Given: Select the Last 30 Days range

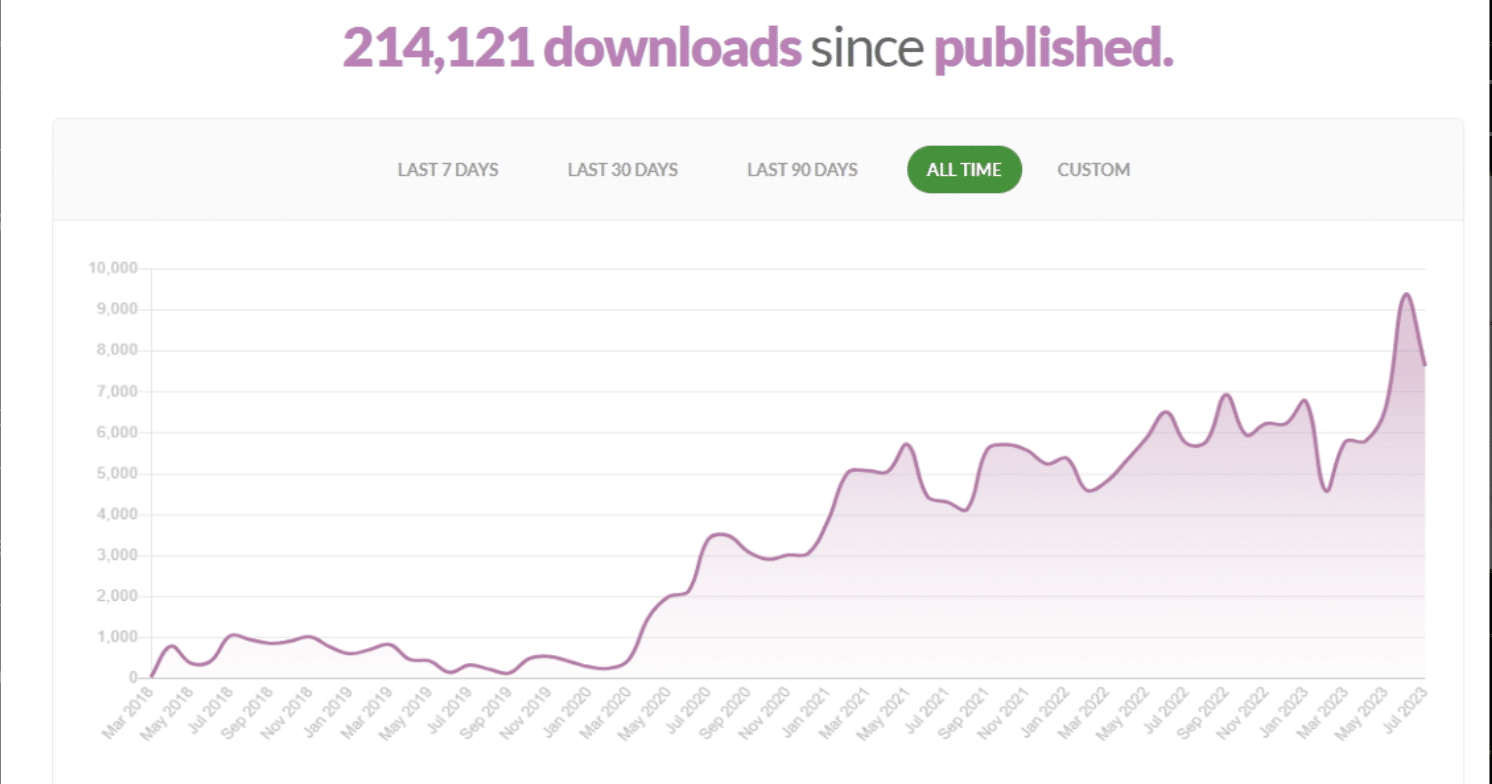Looking at the screenshot, I should [622, 170].
